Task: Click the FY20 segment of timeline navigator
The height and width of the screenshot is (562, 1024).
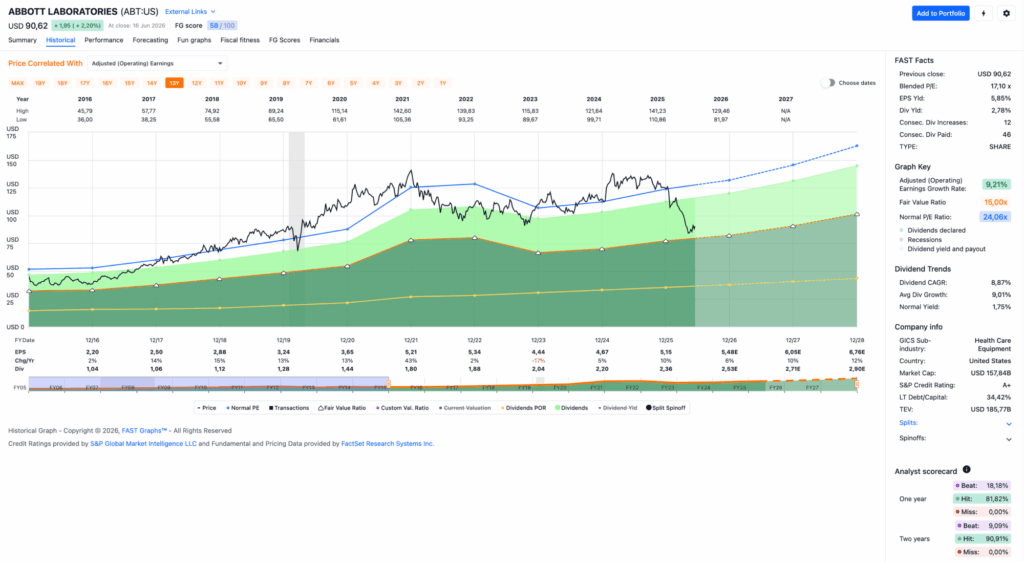Action: coord(560,387)
